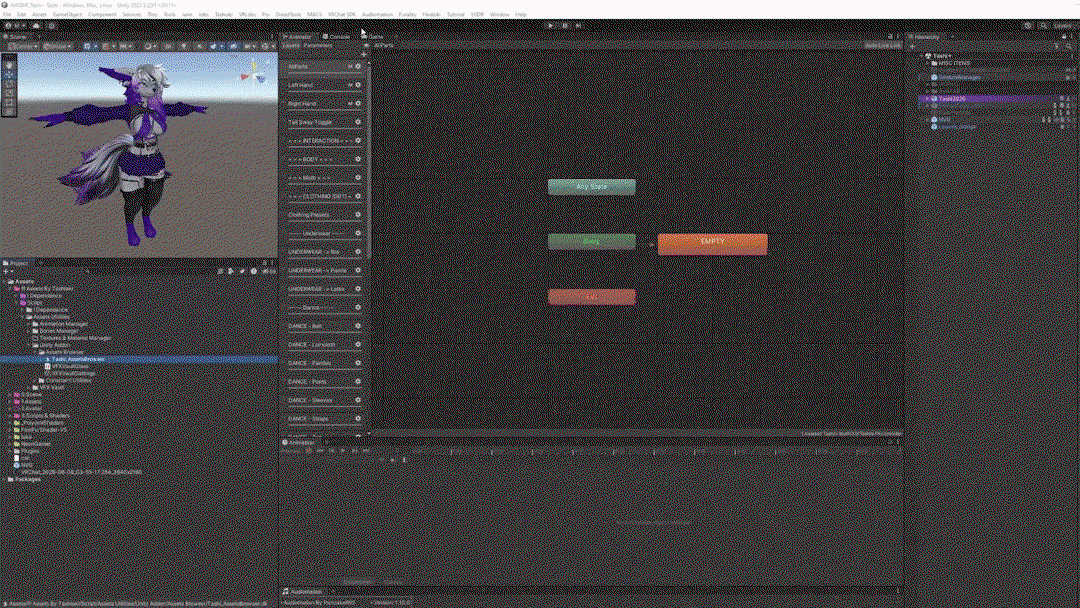Toggle the animator layers eye visibility icon
This screenshot has width=1080, height=608.
point(366,45)
